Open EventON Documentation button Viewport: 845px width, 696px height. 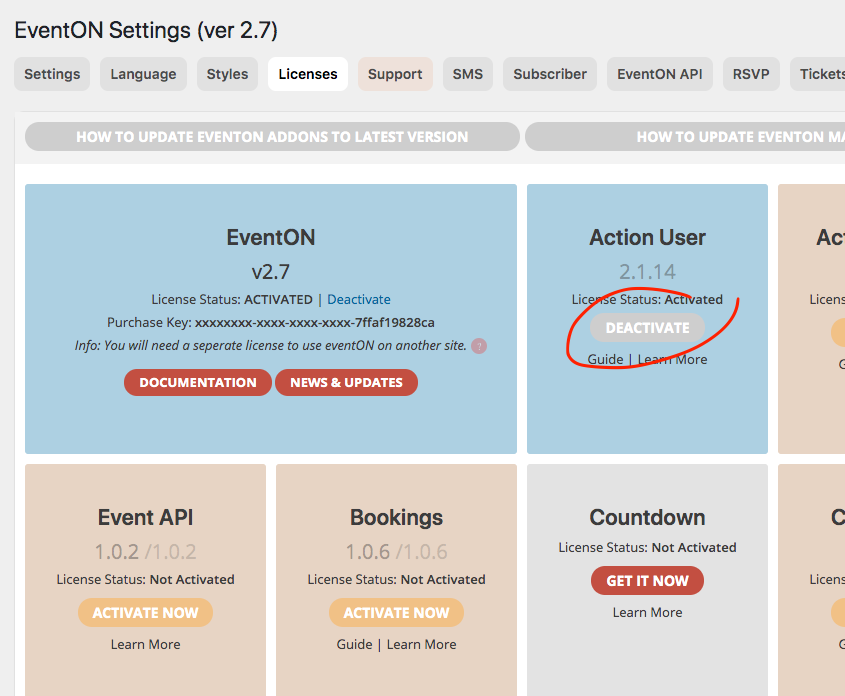point(198,382)
